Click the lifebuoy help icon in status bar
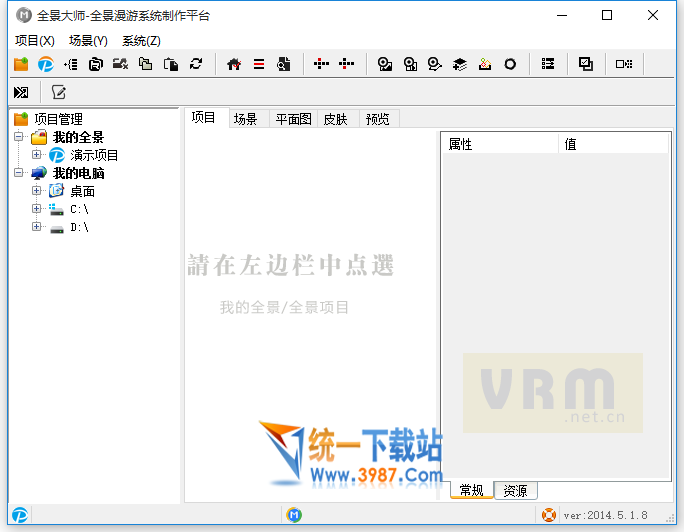The width and height of the screenshot is (684, 532). coord(549,515)
